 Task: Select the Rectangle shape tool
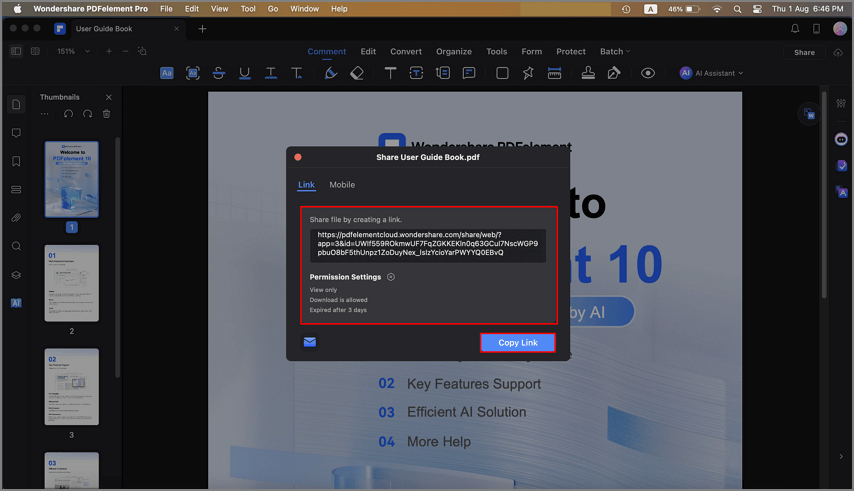pyautogui.click(x=502, y=73)
